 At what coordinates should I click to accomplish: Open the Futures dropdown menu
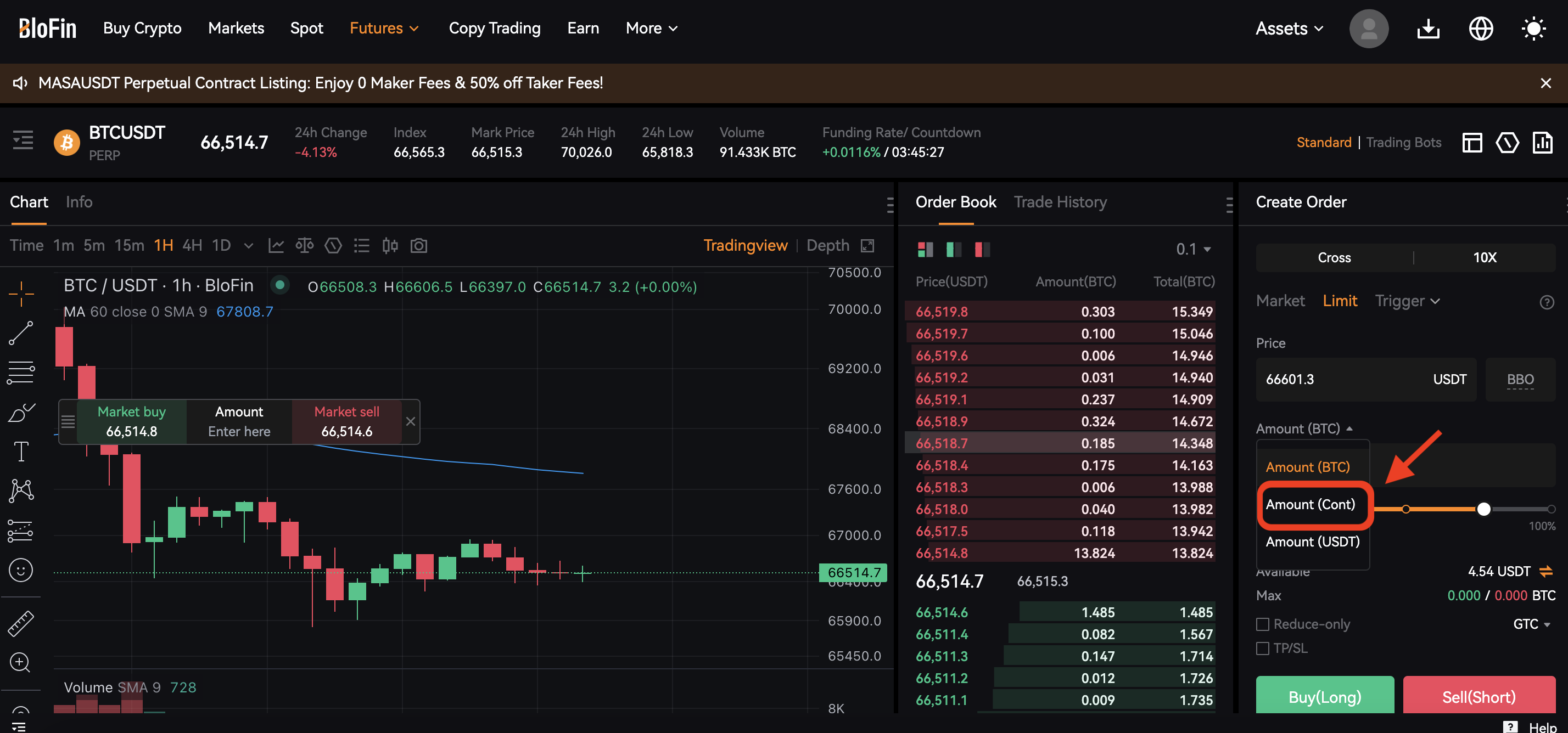pyautogui.click(x=384, y=28)
